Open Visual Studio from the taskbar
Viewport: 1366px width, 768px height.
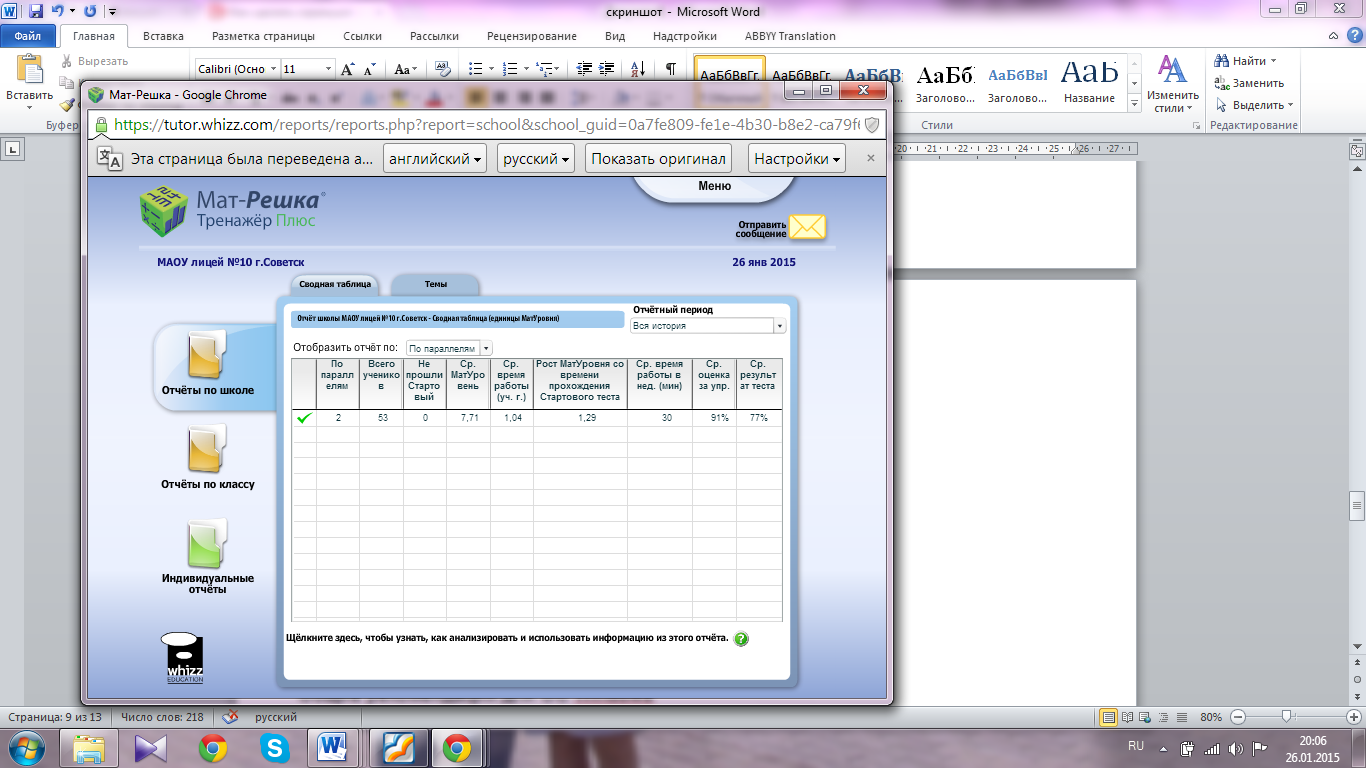[x=151, y=747]
